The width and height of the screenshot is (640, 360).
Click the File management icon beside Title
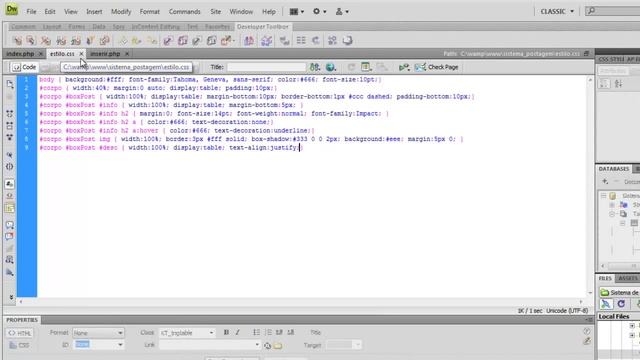314,67
